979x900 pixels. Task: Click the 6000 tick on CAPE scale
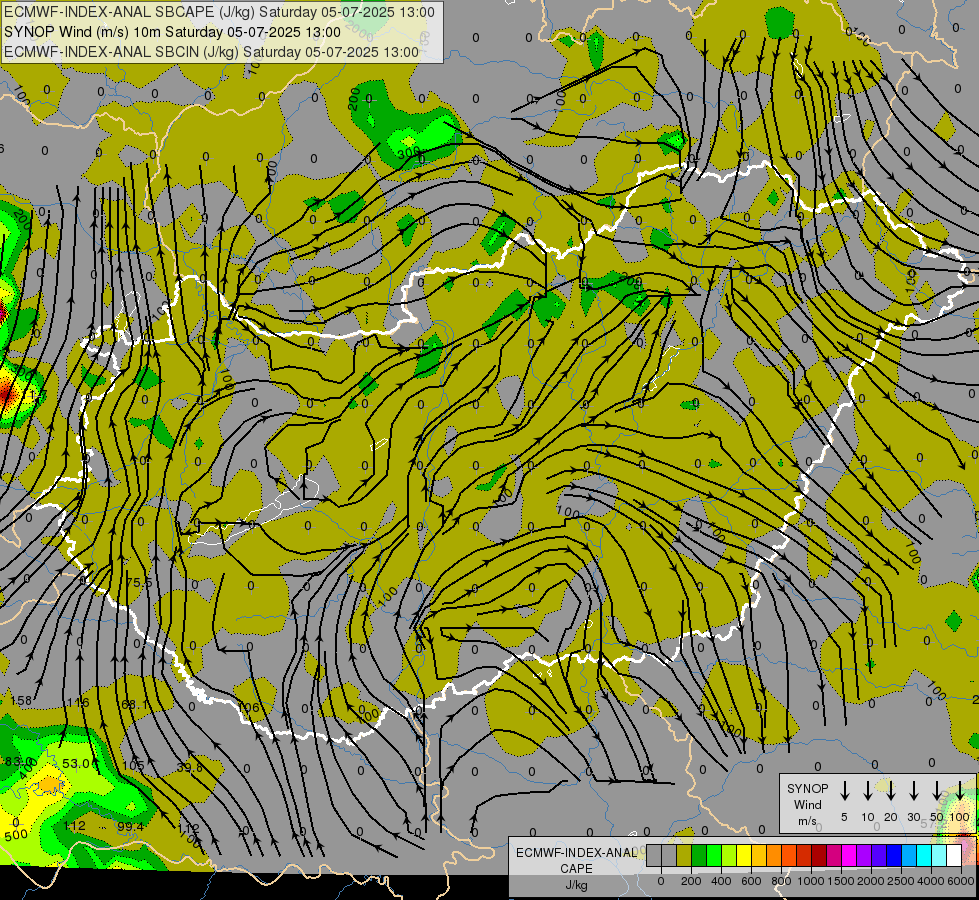(960, 881)
